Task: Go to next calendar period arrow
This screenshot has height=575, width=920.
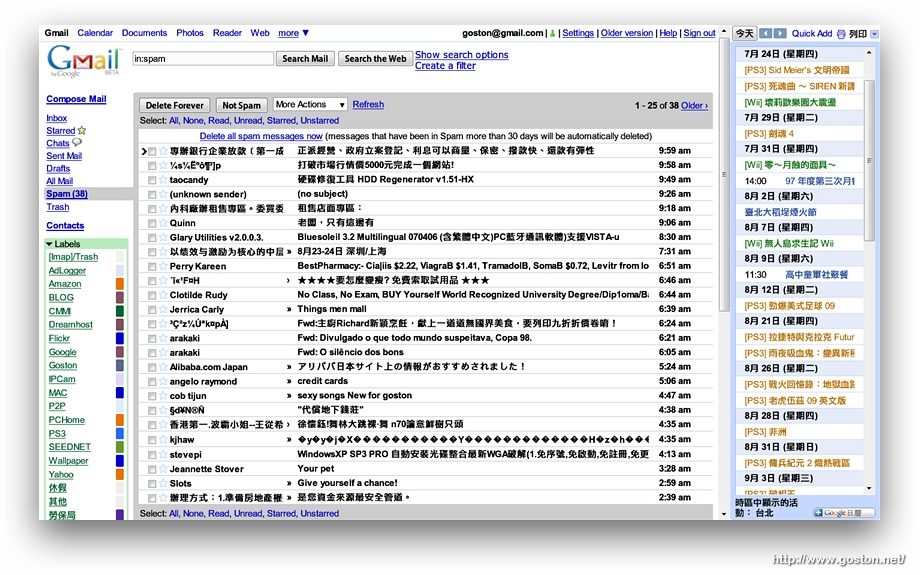Action: coord(780,33)
